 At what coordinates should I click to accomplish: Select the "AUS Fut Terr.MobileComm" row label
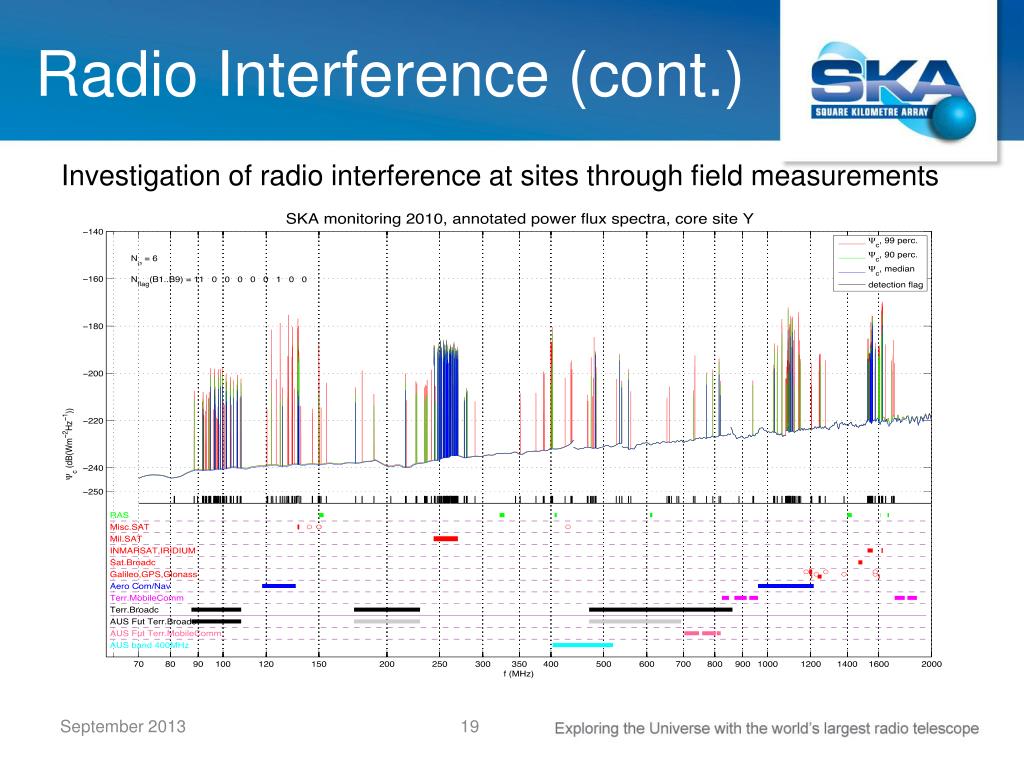(x=166, y=633)
